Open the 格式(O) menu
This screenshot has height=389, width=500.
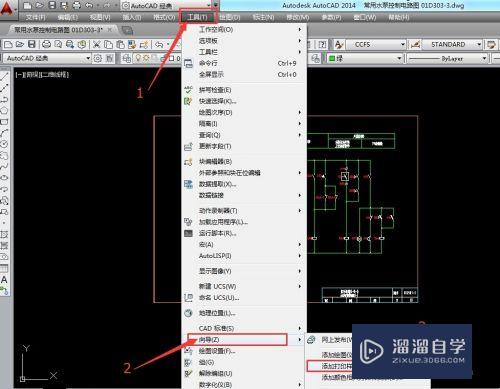pyautogui.click(x=164, y=17)
